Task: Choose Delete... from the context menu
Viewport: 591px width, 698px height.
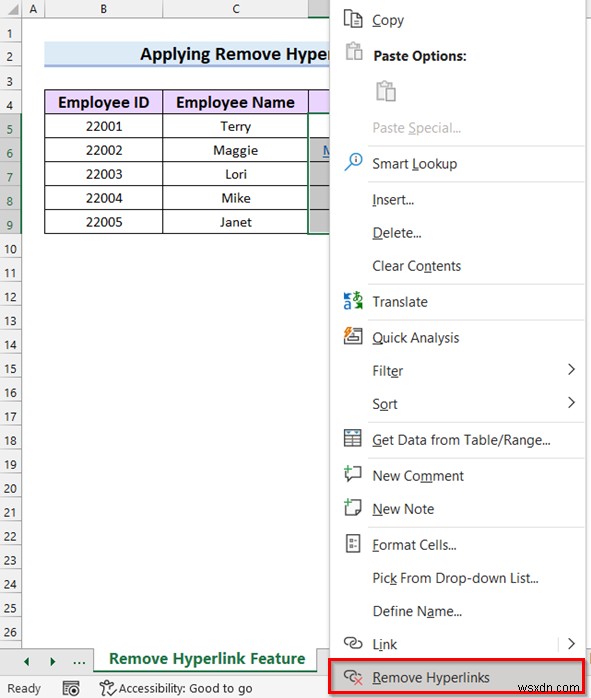Action: pyautogui.click(x=397, y=233)
